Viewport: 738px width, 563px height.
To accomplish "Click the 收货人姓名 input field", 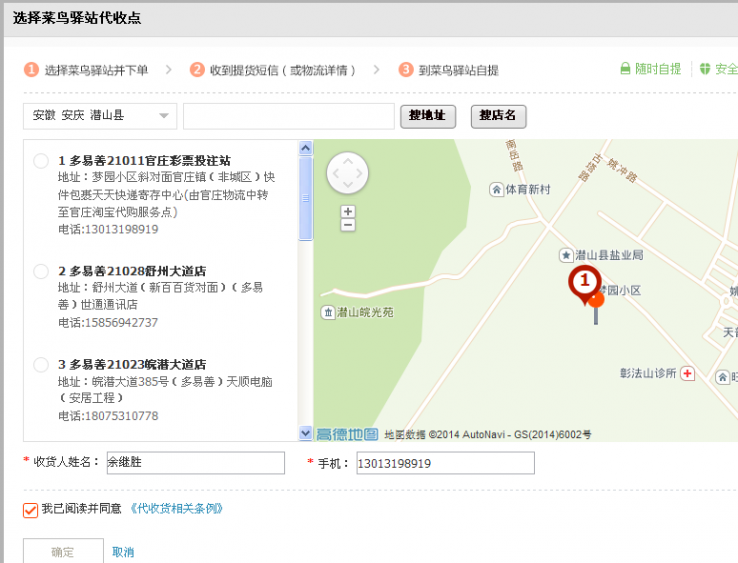I will click(x=196, y=463).
